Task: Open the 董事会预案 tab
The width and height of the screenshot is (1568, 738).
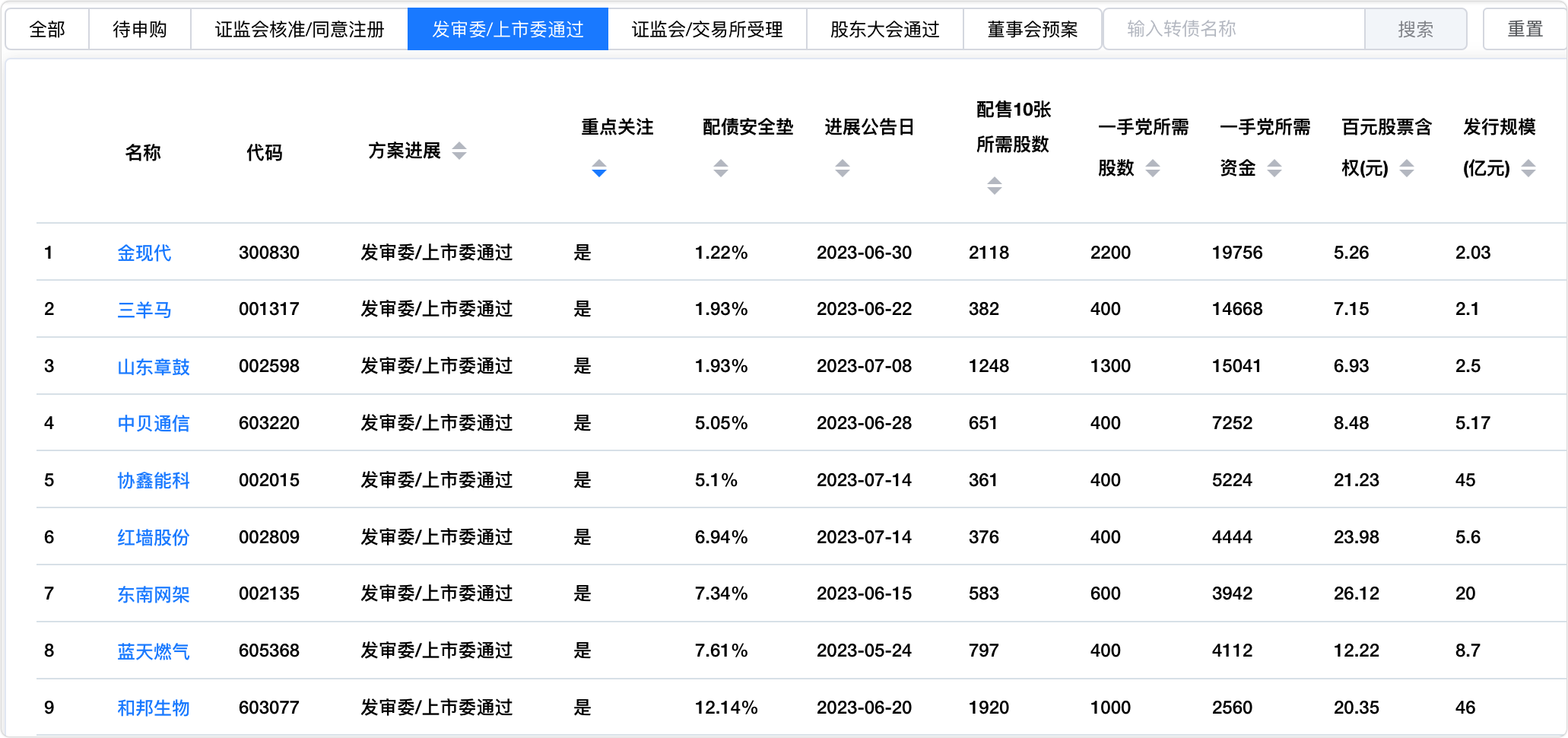Action: (x=1032, y=28)
